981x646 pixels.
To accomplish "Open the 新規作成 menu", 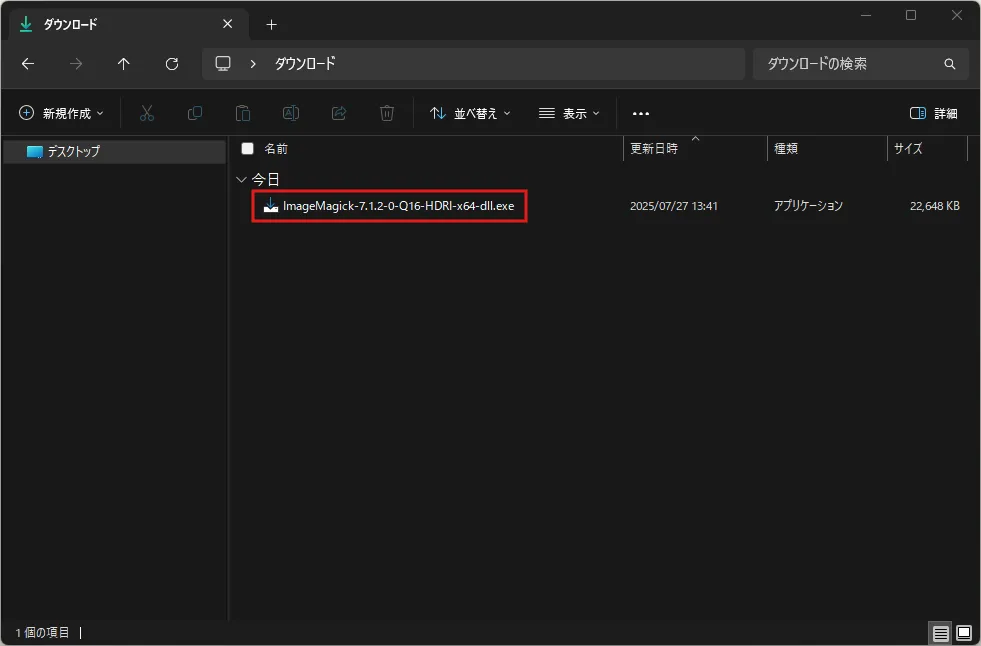I will tap(61, 113).
